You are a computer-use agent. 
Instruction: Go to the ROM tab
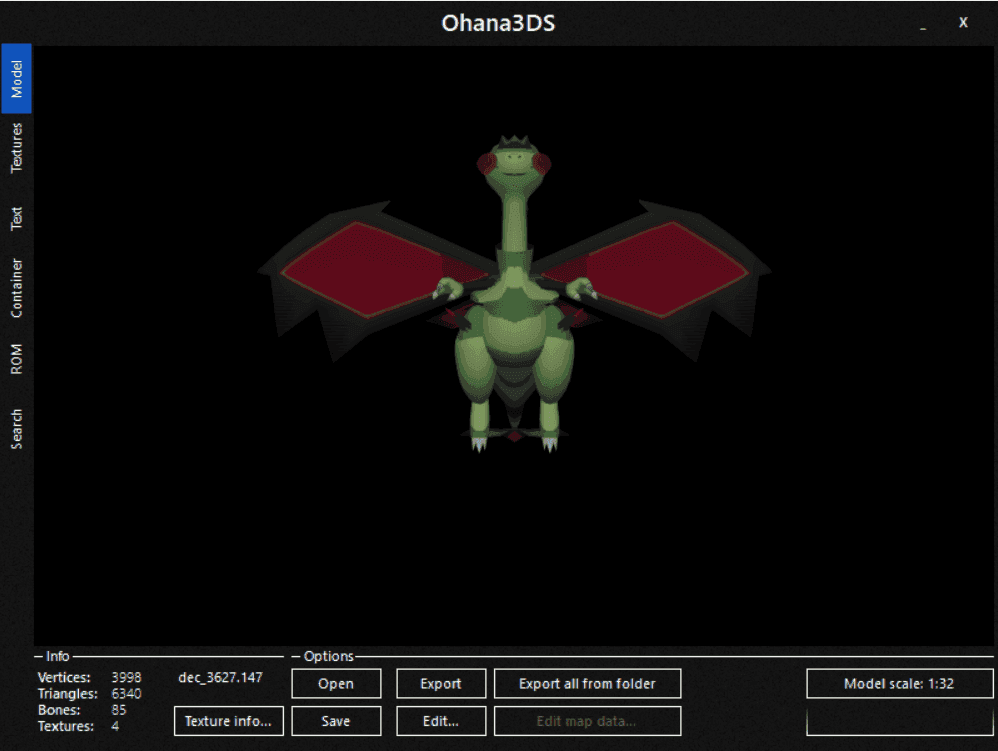[17, 359]
